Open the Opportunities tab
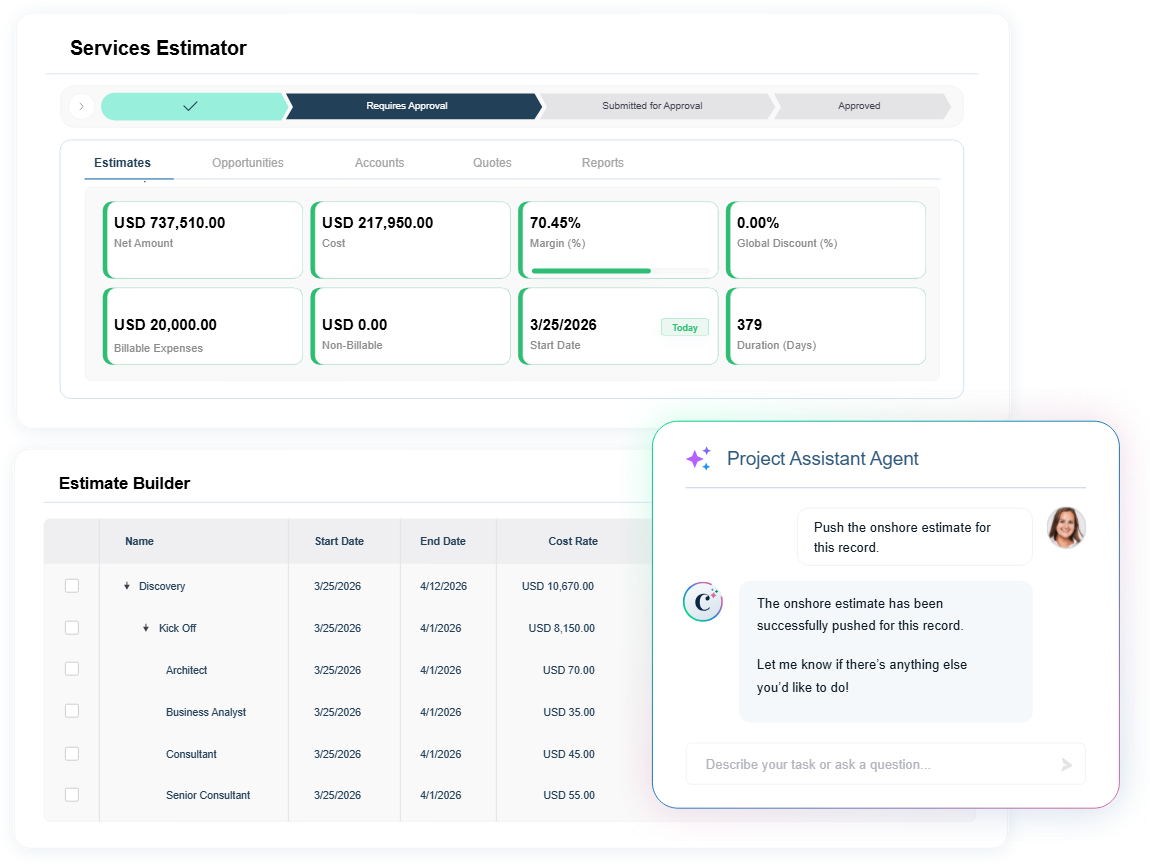1150x867 pixels. coord(248,163)
